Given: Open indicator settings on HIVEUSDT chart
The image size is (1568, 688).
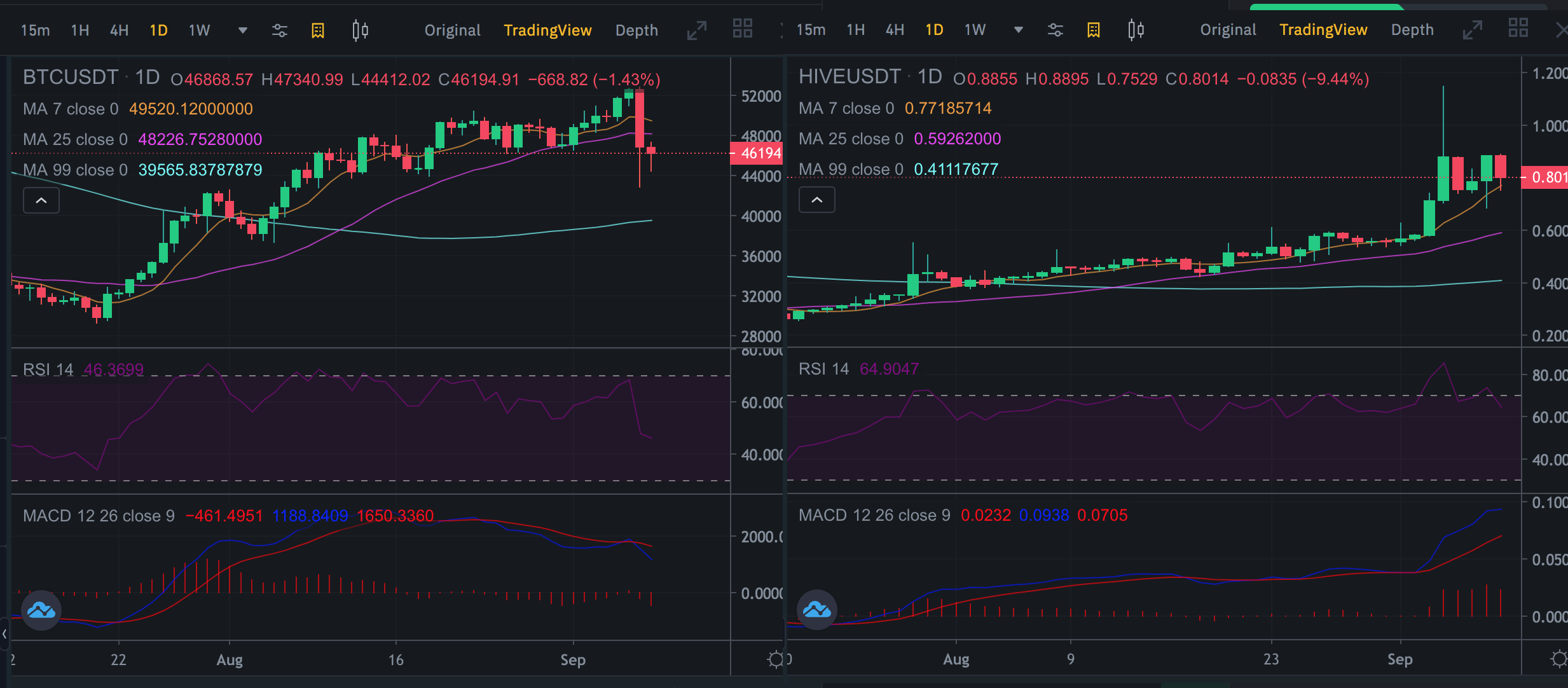Looking at the screenshot, I should pyautogui.click(x=1056, y=30).
